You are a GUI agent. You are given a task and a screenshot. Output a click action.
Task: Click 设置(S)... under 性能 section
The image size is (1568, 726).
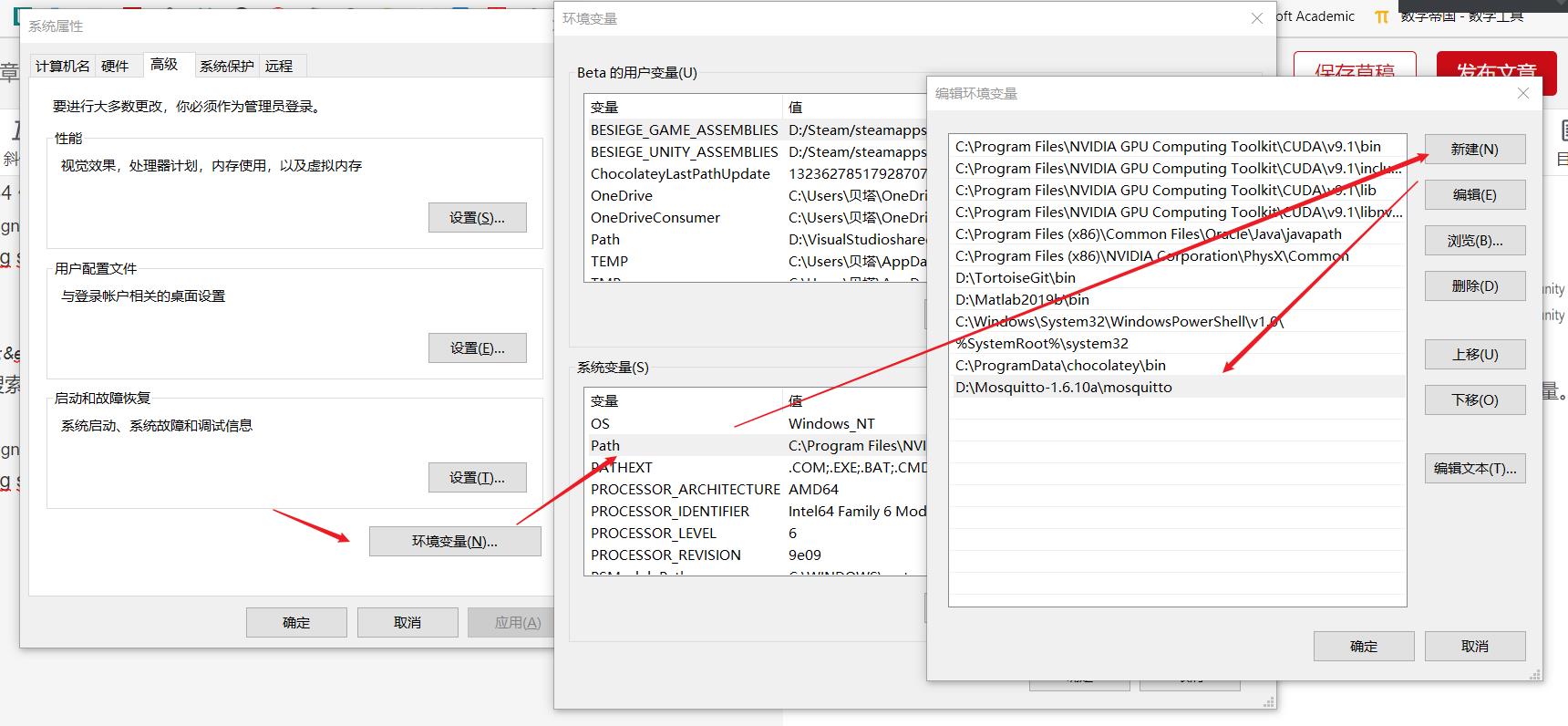(477, 218)
